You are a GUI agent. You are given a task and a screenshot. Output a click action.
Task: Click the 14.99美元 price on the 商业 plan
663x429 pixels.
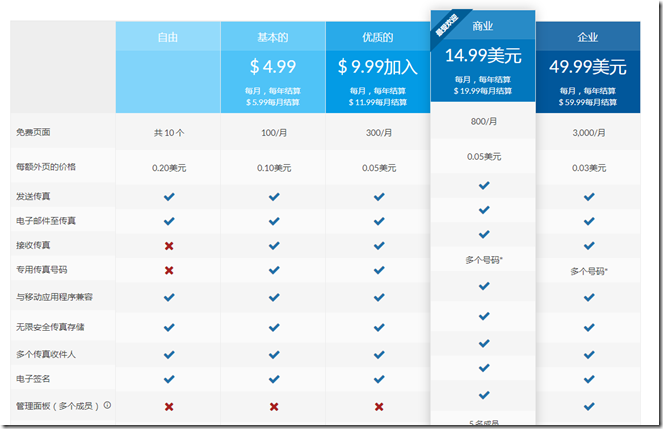coord(483,55)
